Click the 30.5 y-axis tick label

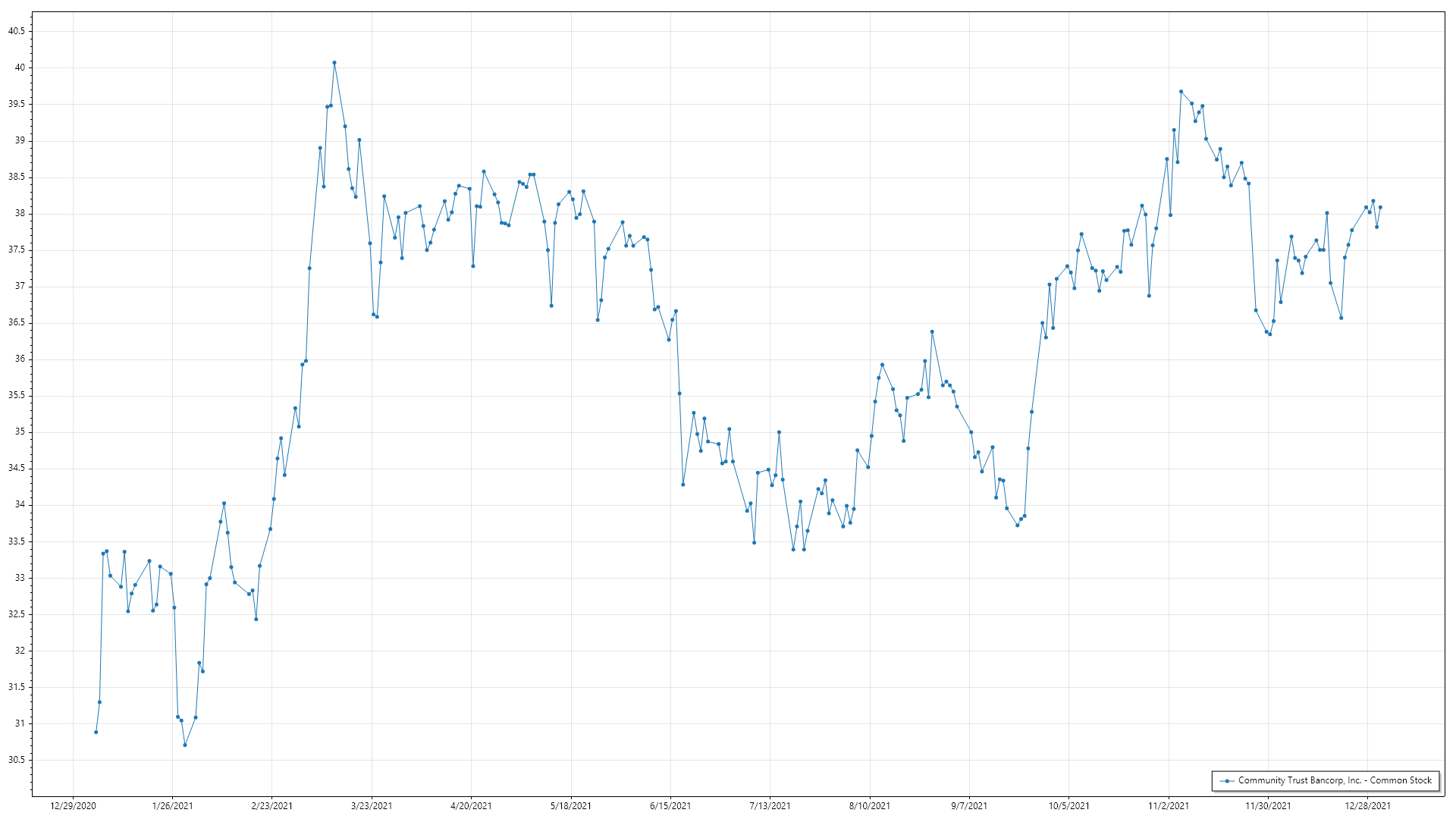[x=17, y=760]
